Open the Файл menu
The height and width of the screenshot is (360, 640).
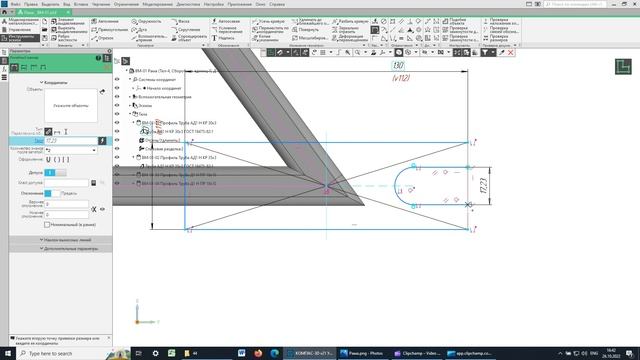pos(16,4)
